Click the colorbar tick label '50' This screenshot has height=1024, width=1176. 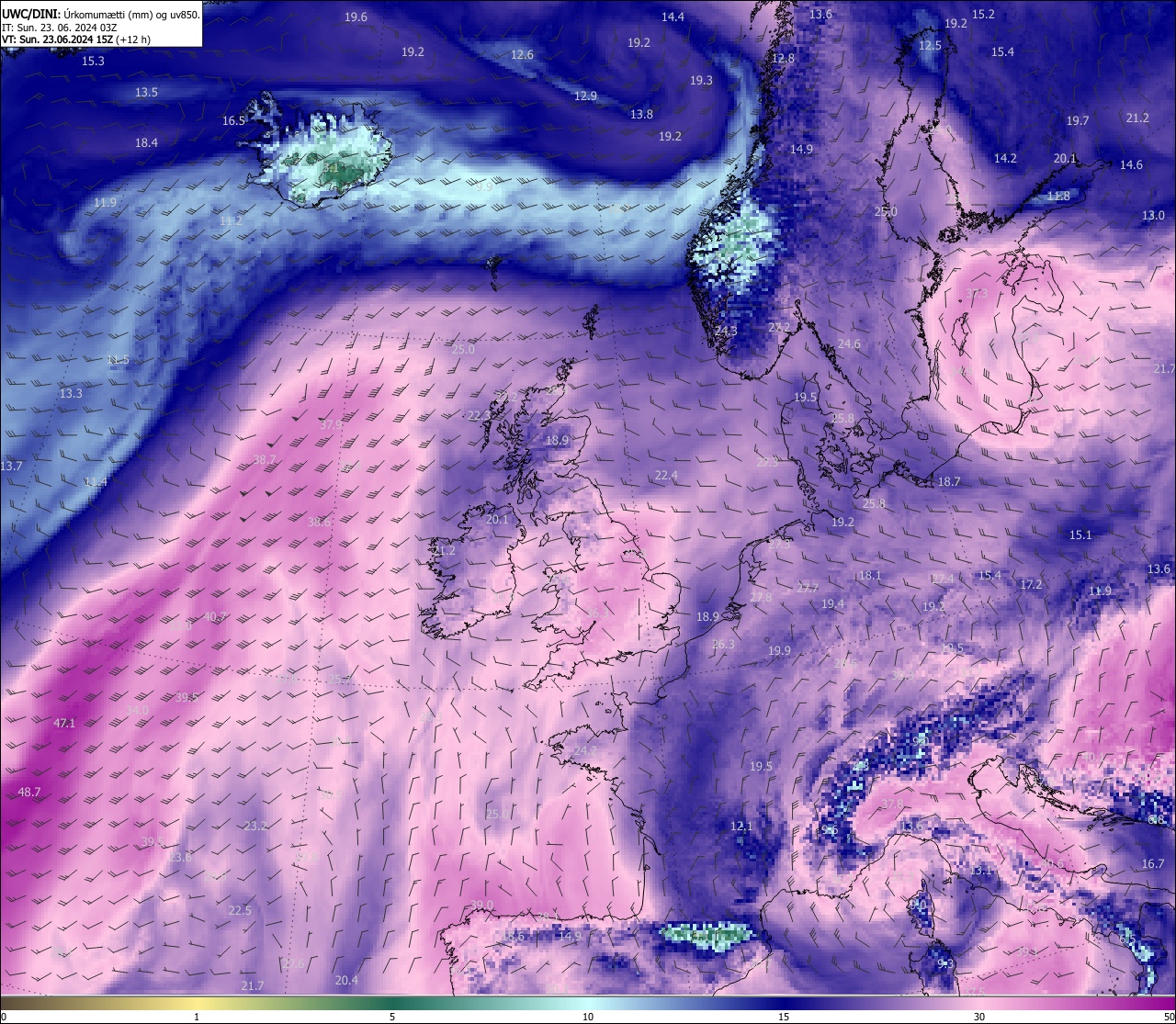(1169, 1017)
